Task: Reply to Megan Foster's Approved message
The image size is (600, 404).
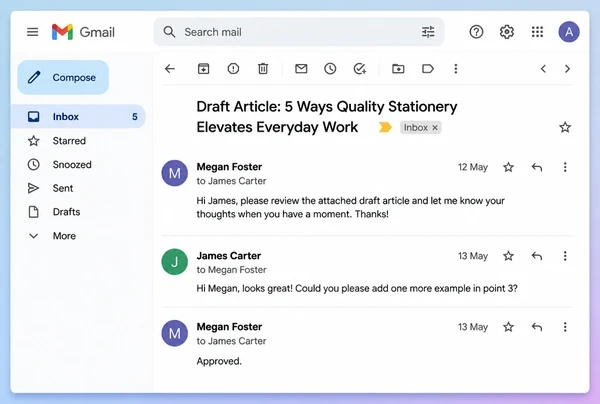Action: pyautogui.click(x=537, y=327)
